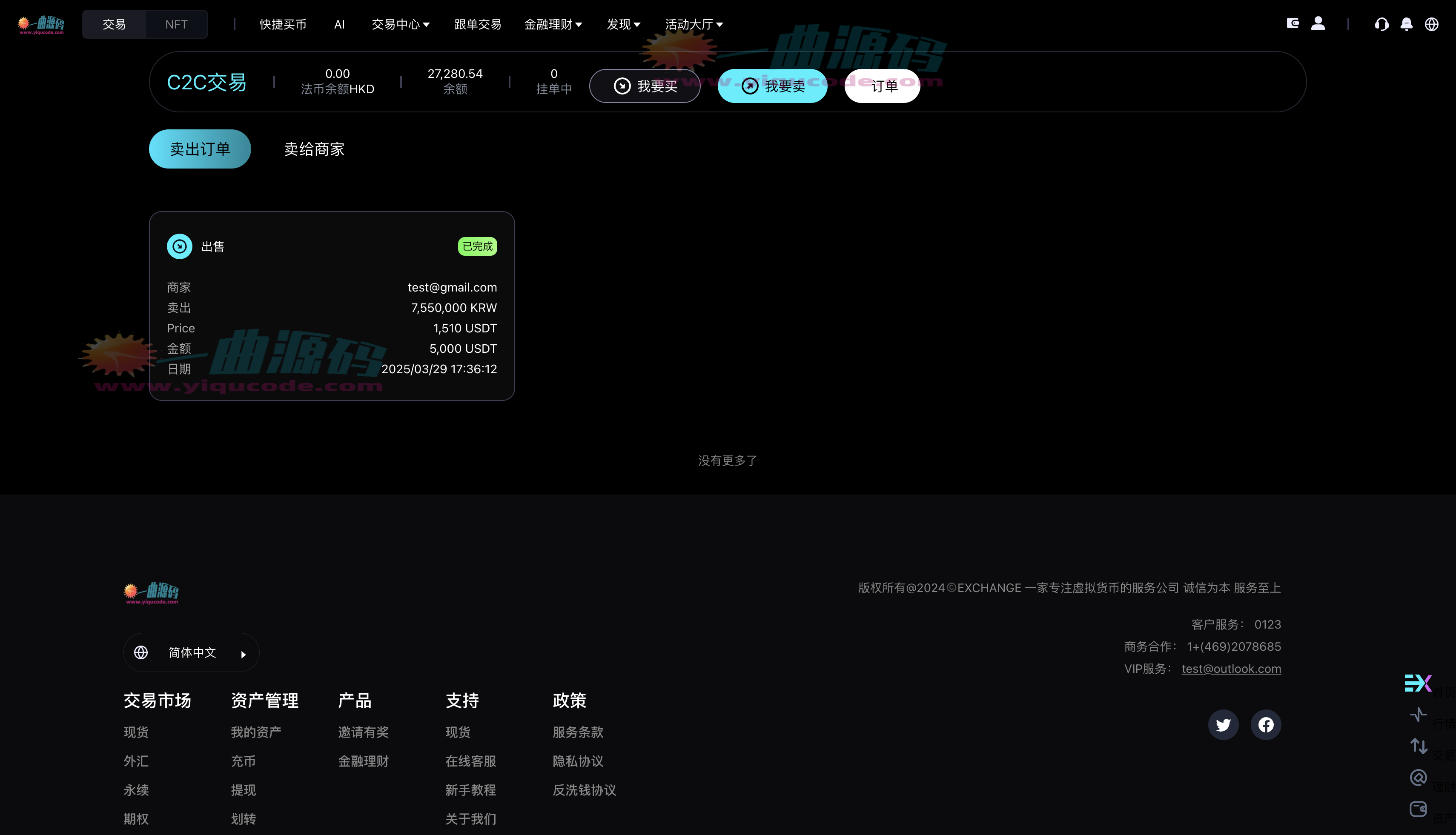This screenshot has height=835, width=1456.
Task: Open the 跟单交易 menu item
Action: 477,24
